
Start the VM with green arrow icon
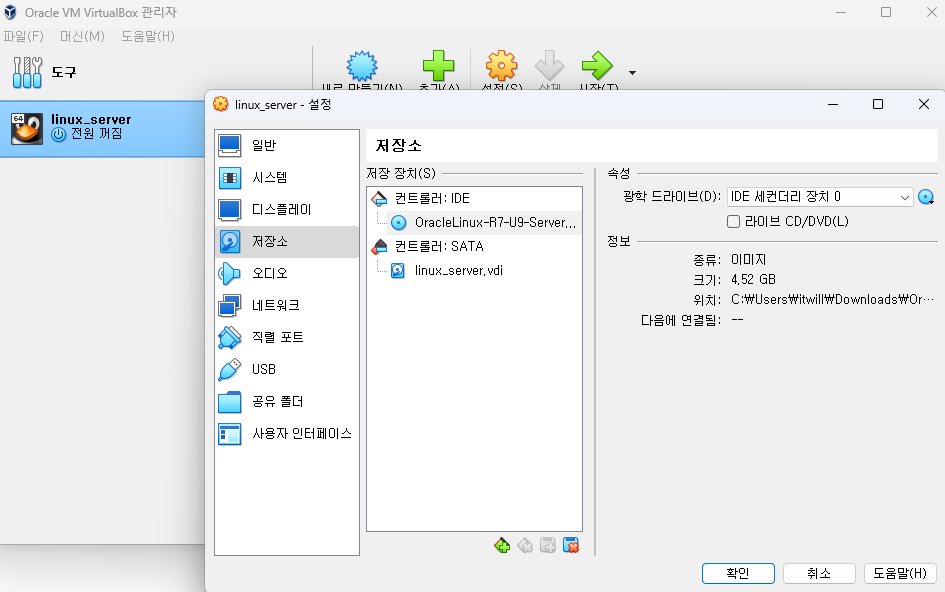(597, 66)
